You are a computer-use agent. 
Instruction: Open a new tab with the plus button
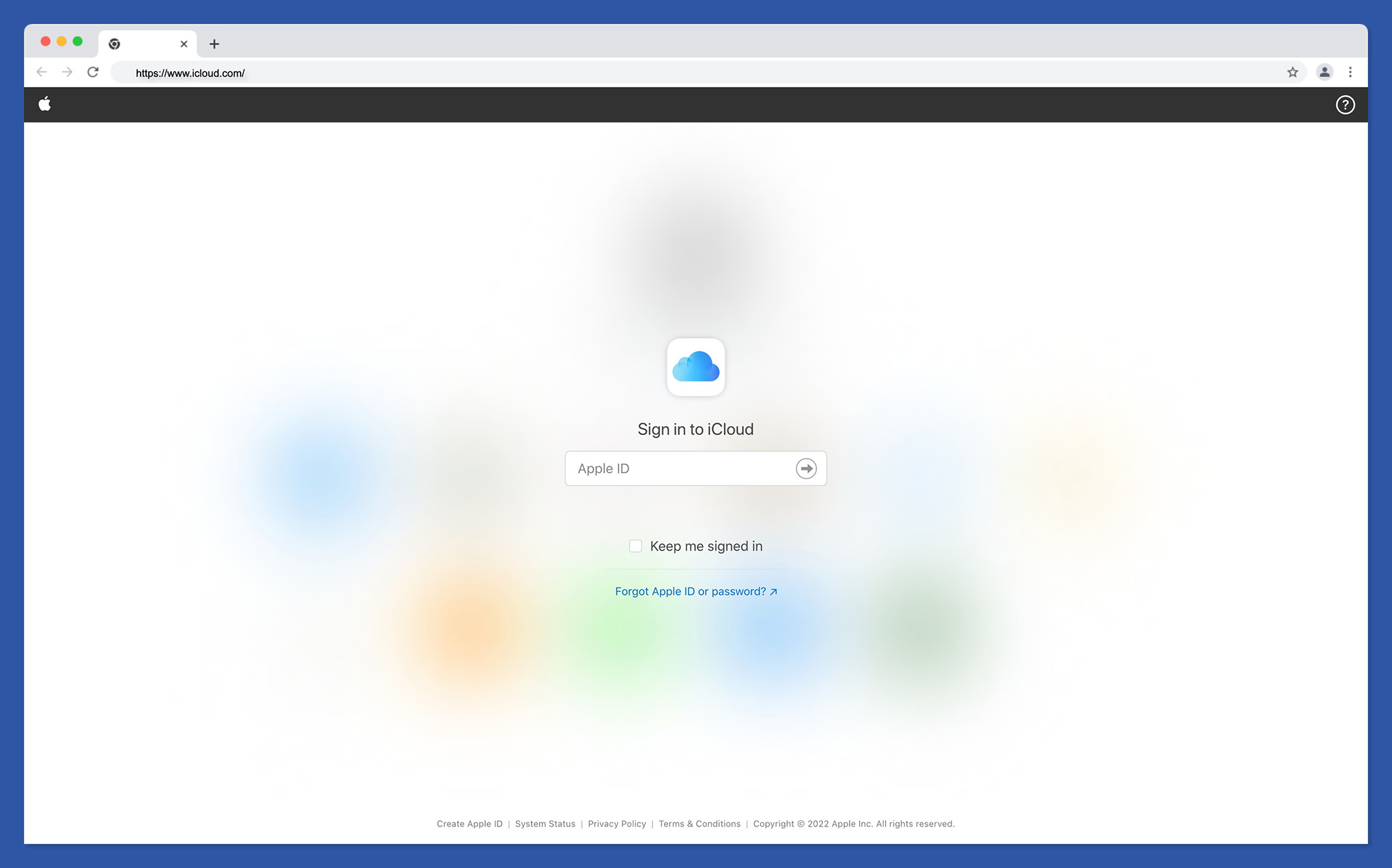214,44
